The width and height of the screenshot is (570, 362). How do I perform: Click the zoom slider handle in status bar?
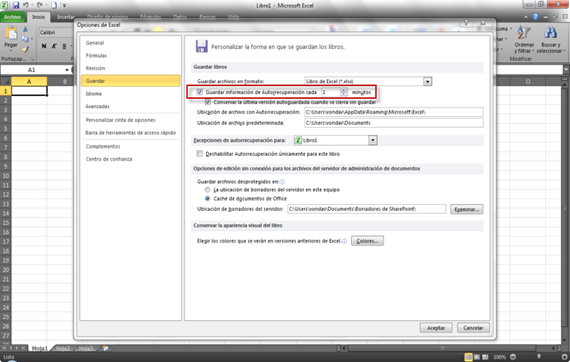(x=539, y=357)
